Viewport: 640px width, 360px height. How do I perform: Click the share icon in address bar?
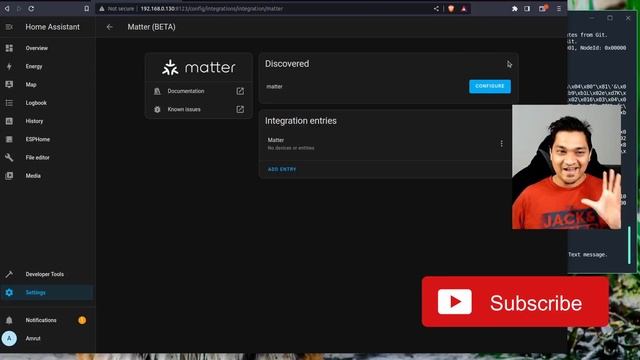tap(436, 9)
